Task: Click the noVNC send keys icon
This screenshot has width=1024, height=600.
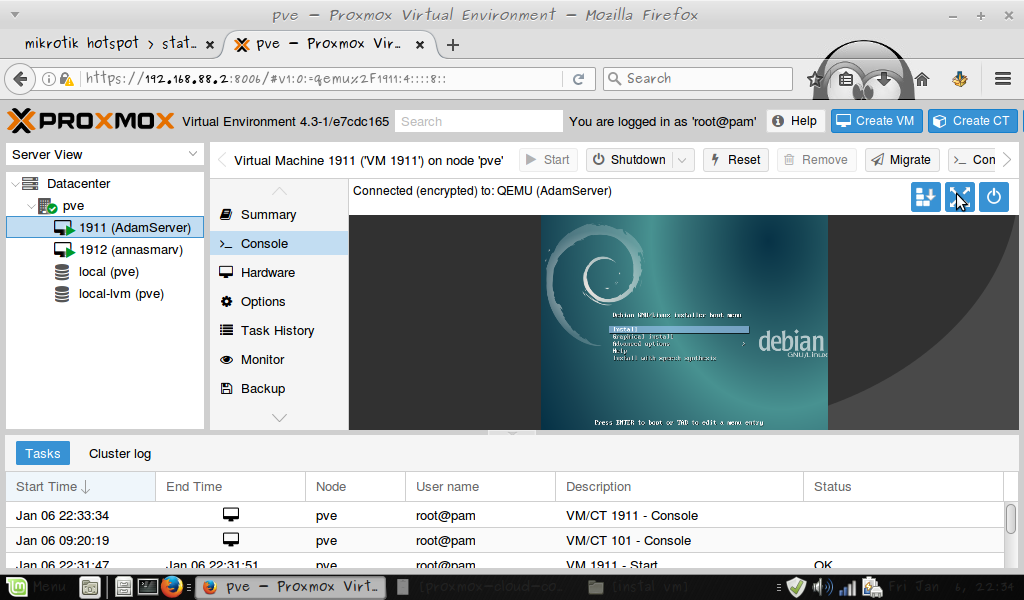Action: point(925,197)
